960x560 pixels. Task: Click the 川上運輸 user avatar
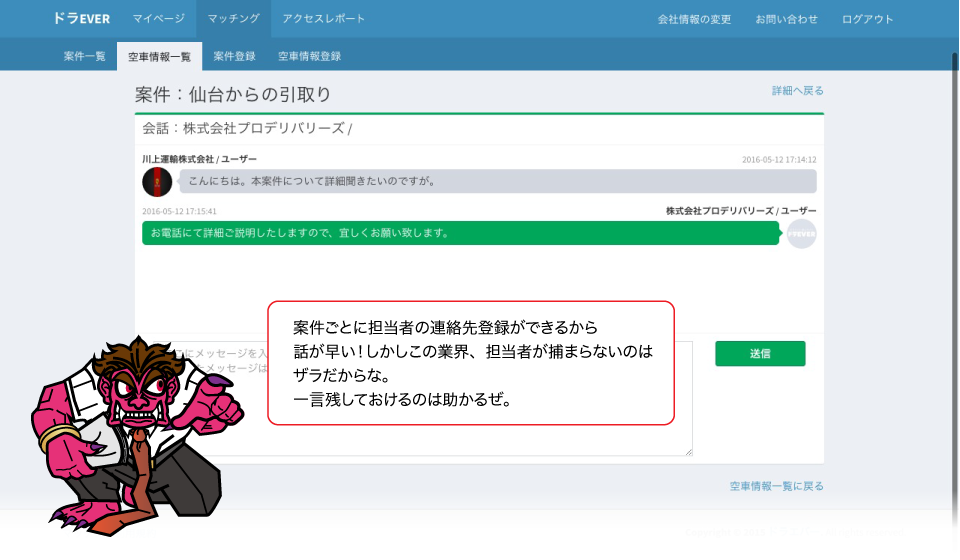(x=157, y=182)
